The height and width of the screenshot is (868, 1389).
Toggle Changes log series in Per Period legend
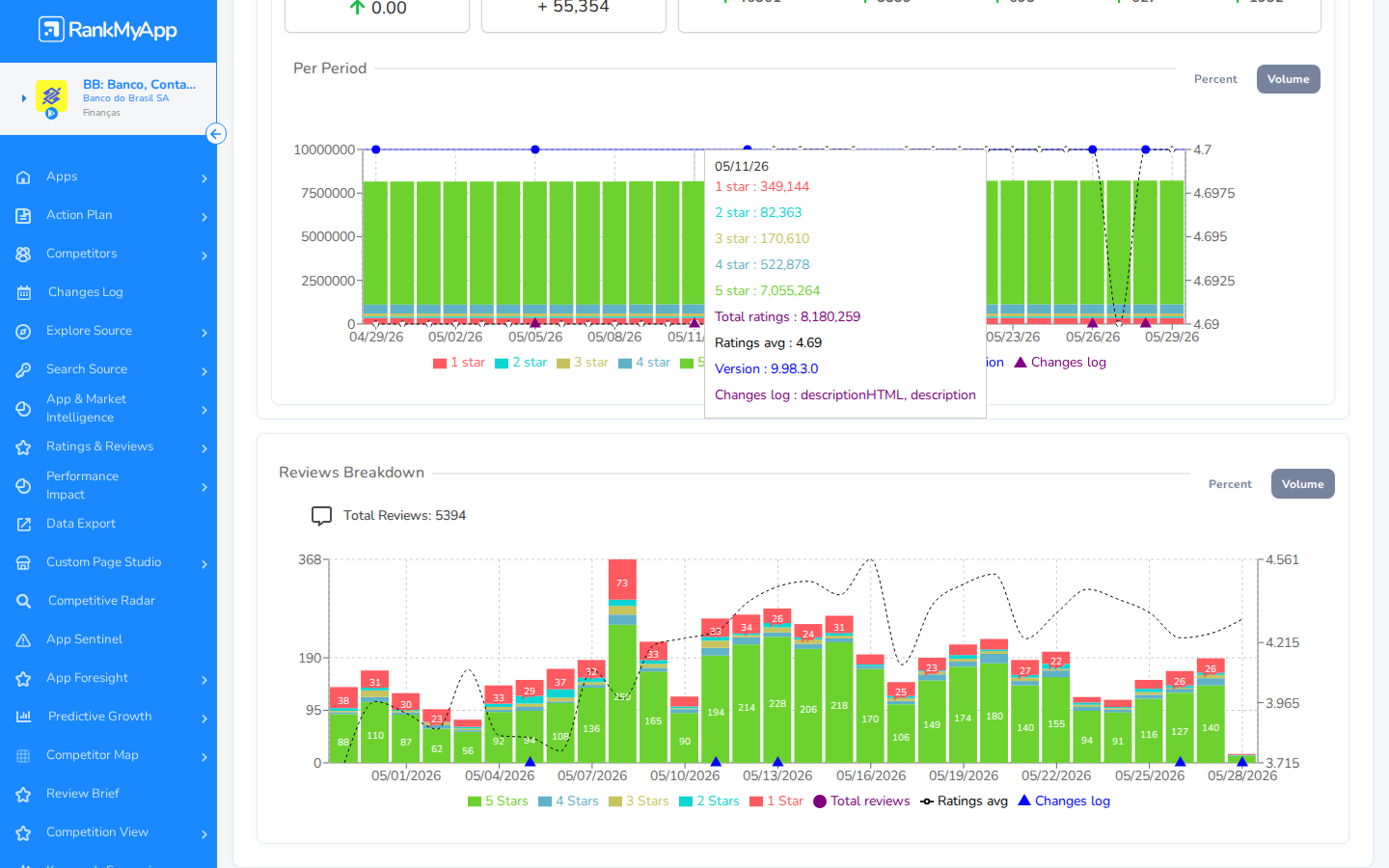coord(1060,363)
